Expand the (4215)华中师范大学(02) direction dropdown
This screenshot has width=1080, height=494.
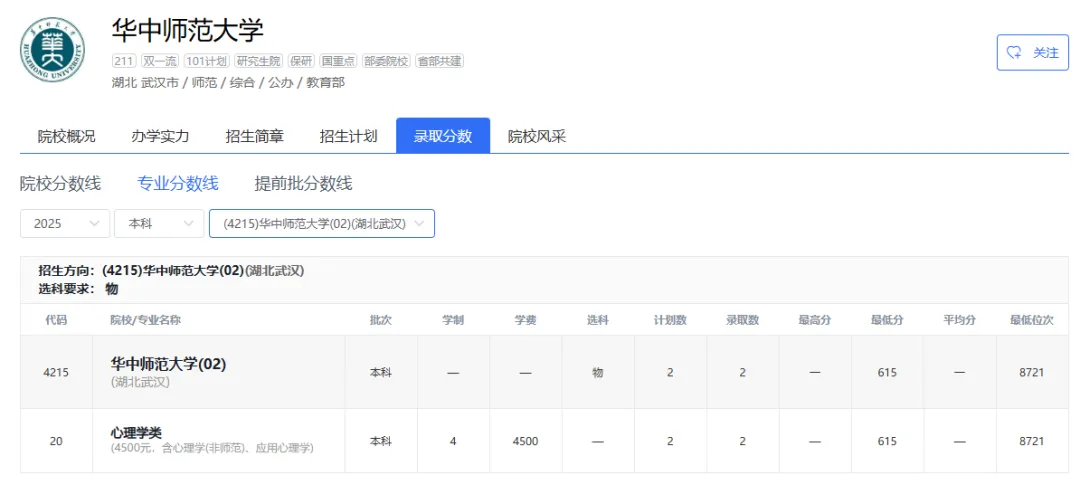point(322,223)
